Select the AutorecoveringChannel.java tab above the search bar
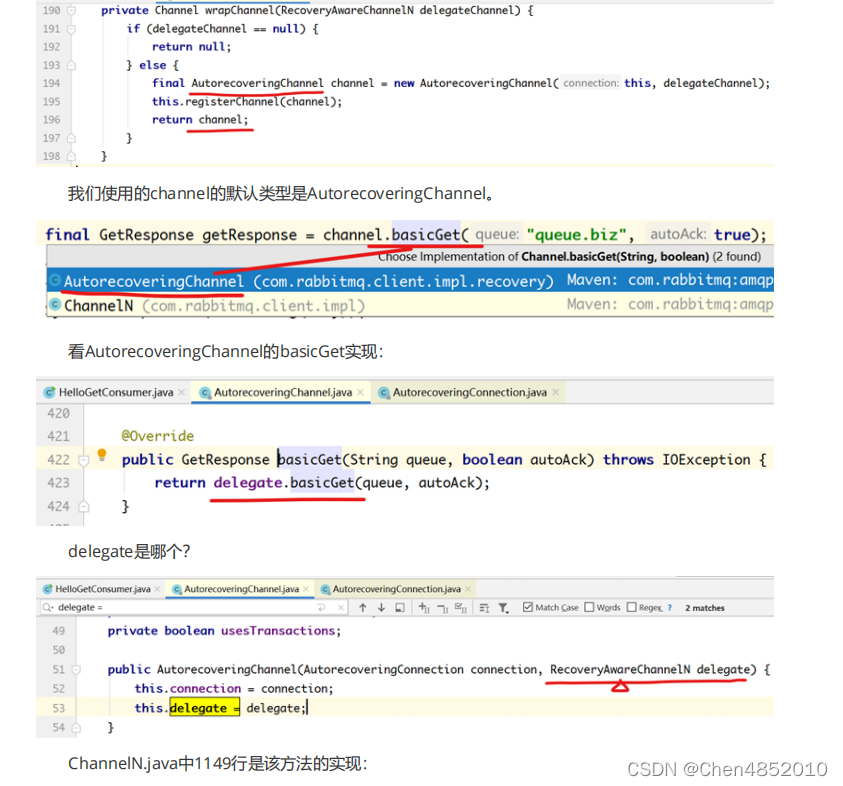843x786 pixels. [241, 589]
